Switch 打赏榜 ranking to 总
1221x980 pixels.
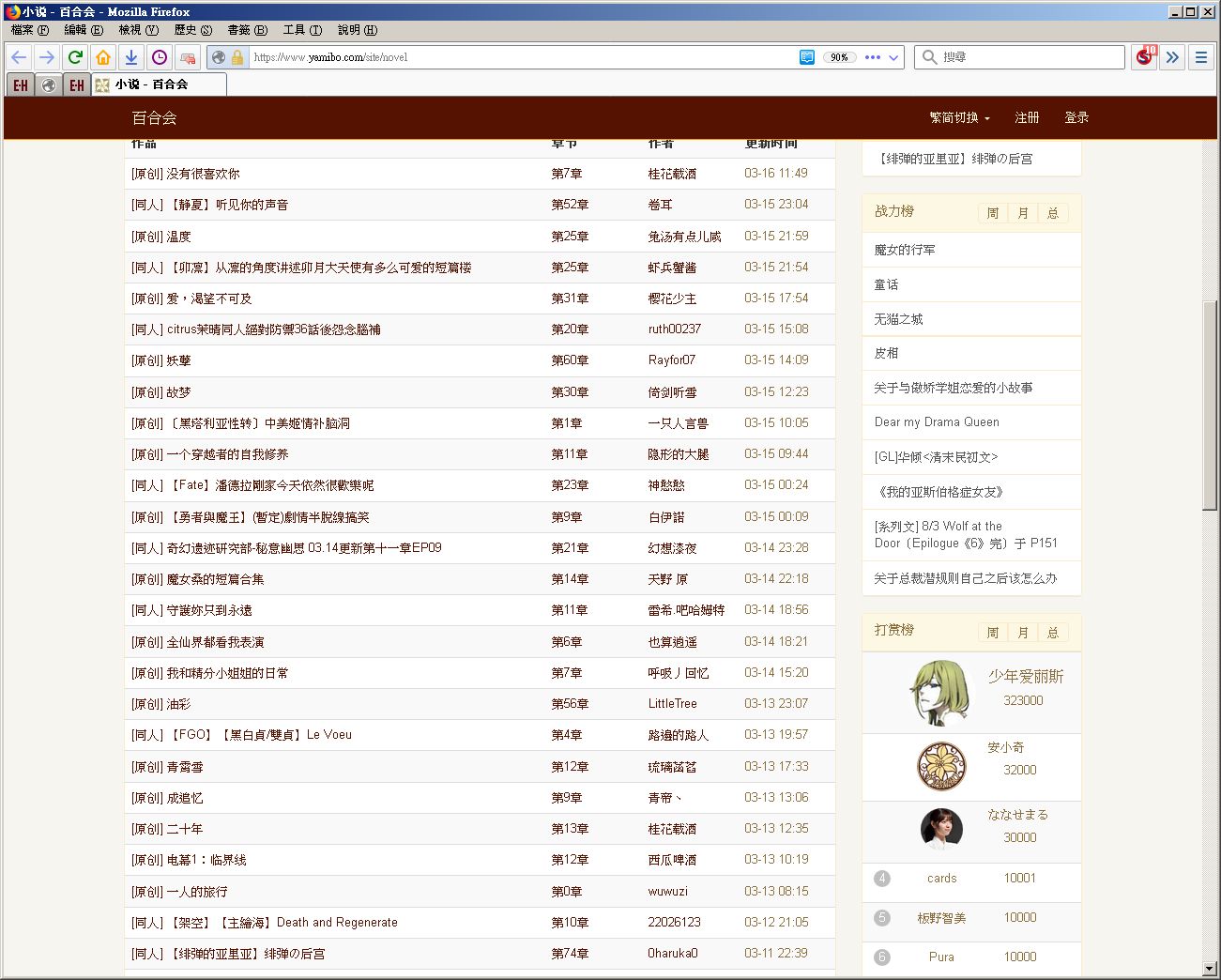click(1053, 633)
